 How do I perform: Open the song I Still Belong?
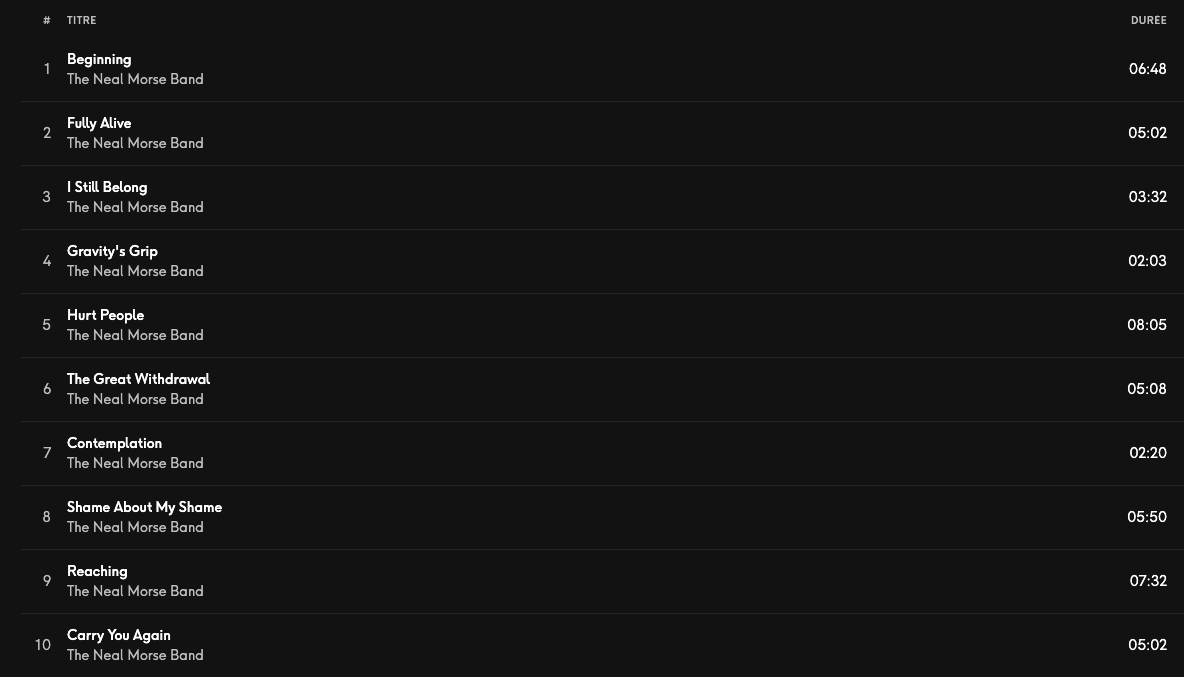coord(107,187)
